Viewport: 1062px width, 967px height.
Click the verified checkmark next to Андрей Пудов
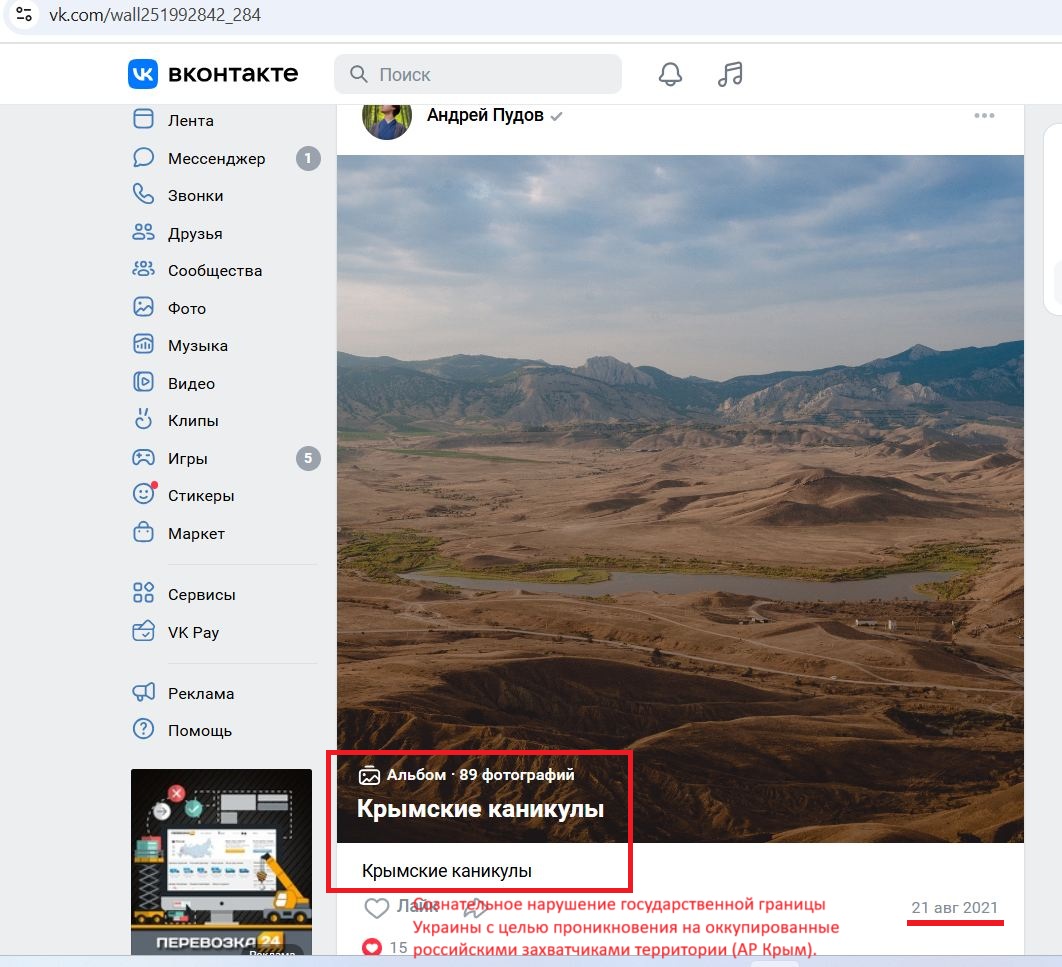pyautogui.click(x=557, y=116)
